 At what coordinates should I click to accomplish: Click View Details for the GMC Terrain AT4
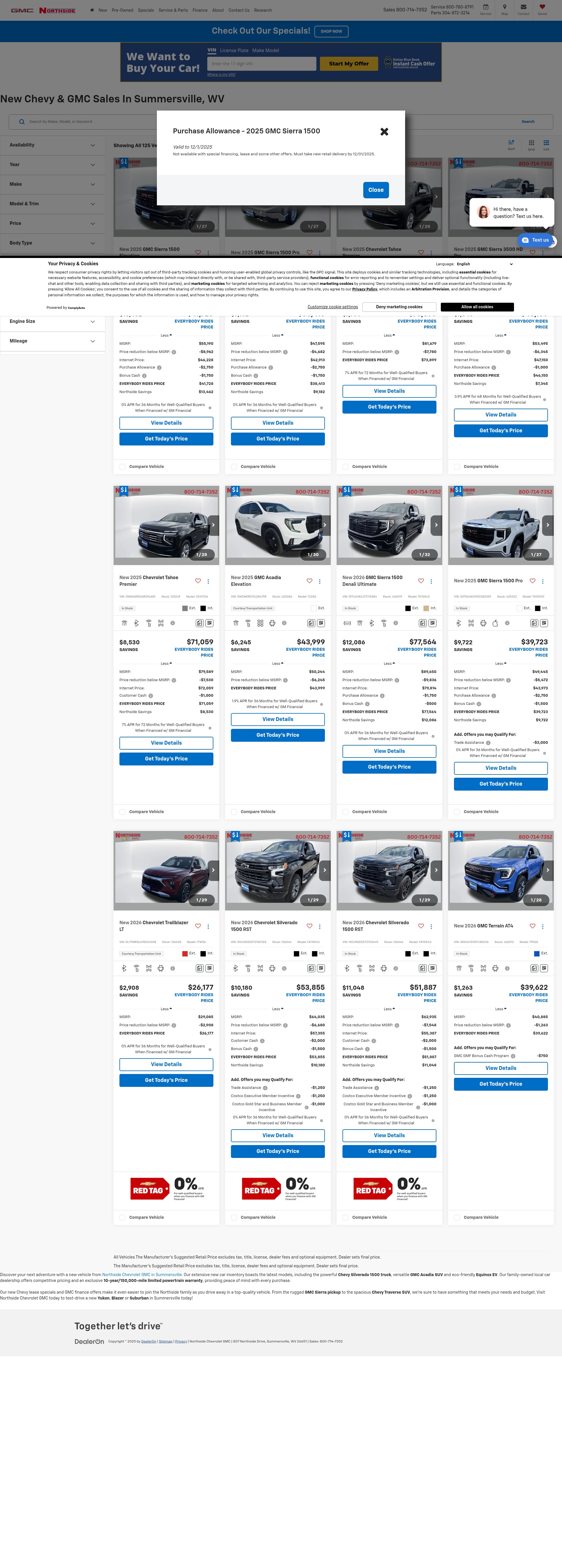click(x=501, y=1068)
